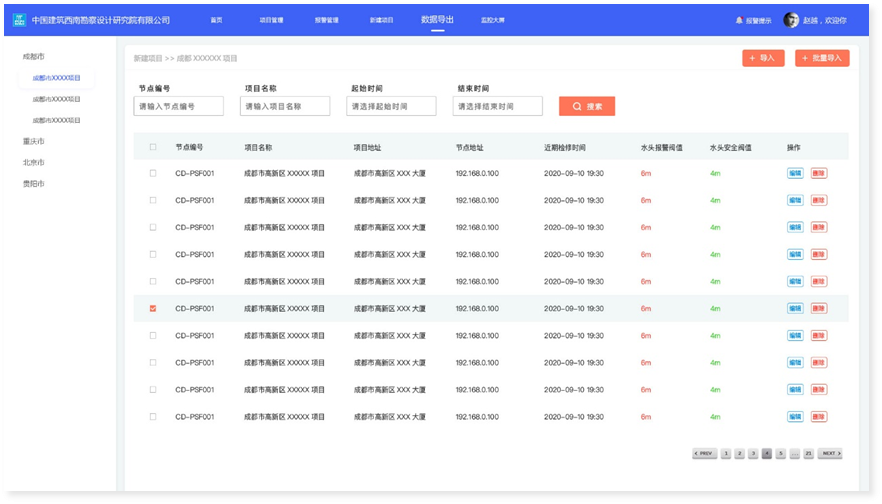Image resolution: width=882 pixels, height=504 pixels.
Task: Jump to page 2 in pagination
Action: click(x=740, y=453)
